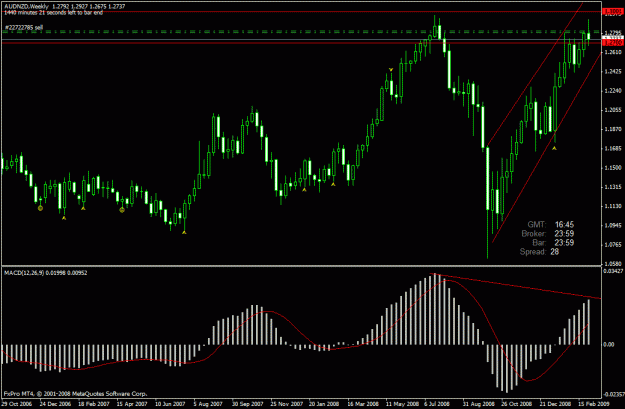Click the 5 Aug 2007 date label

pyautogui.click(x=208, y=404)
